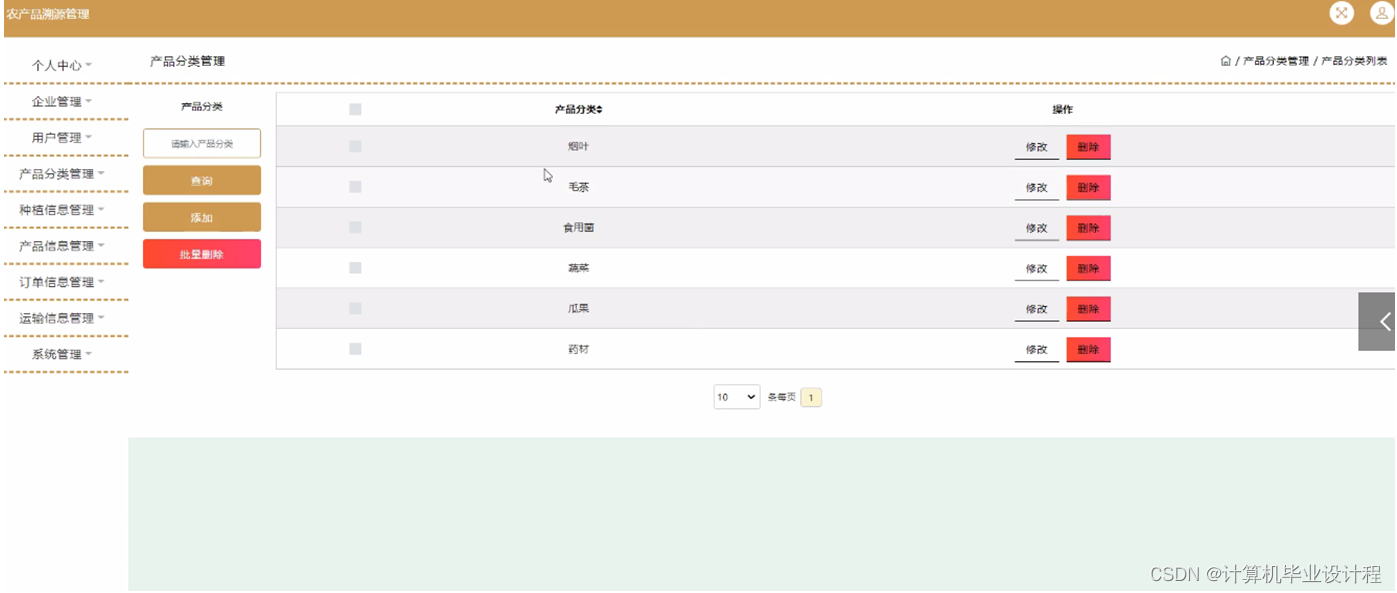Click 删除 for the 瓜果 row
This screenshot has height=593, width=1397.
[1088, 309]
